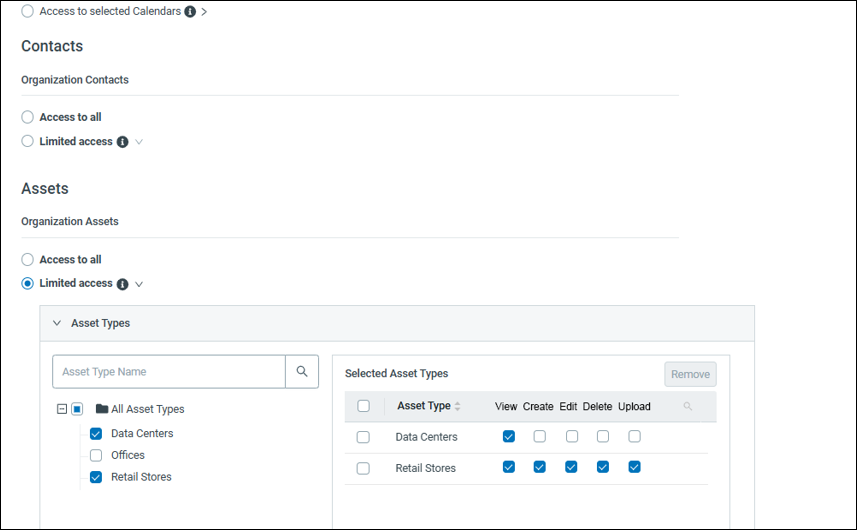Click Retail Stores text in Selected Asset Types table
This screenshot has height=530, width=857.
(x=425, y=468)
